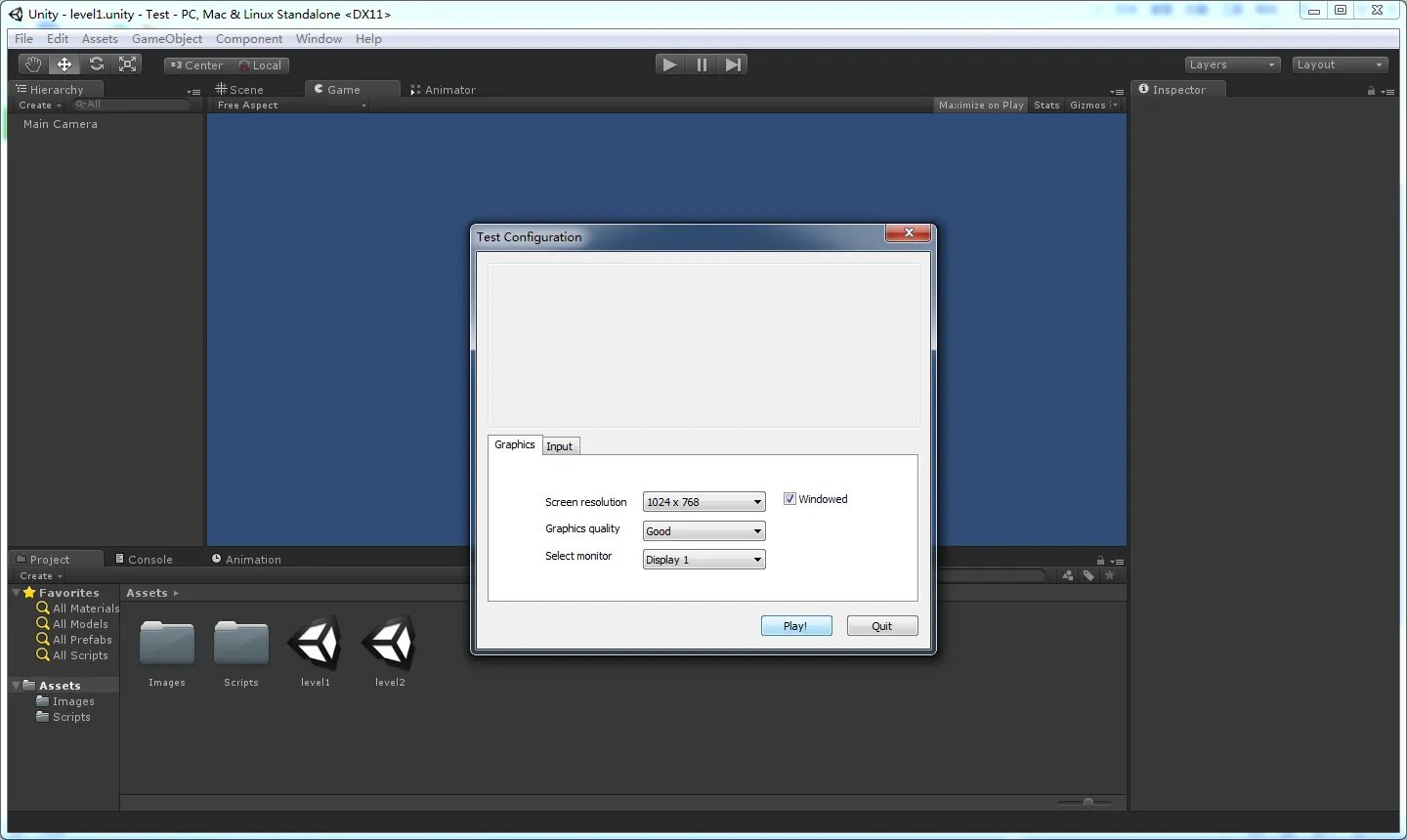Click the Pause button
The image size is (1407, 840).
coord(702,64)
